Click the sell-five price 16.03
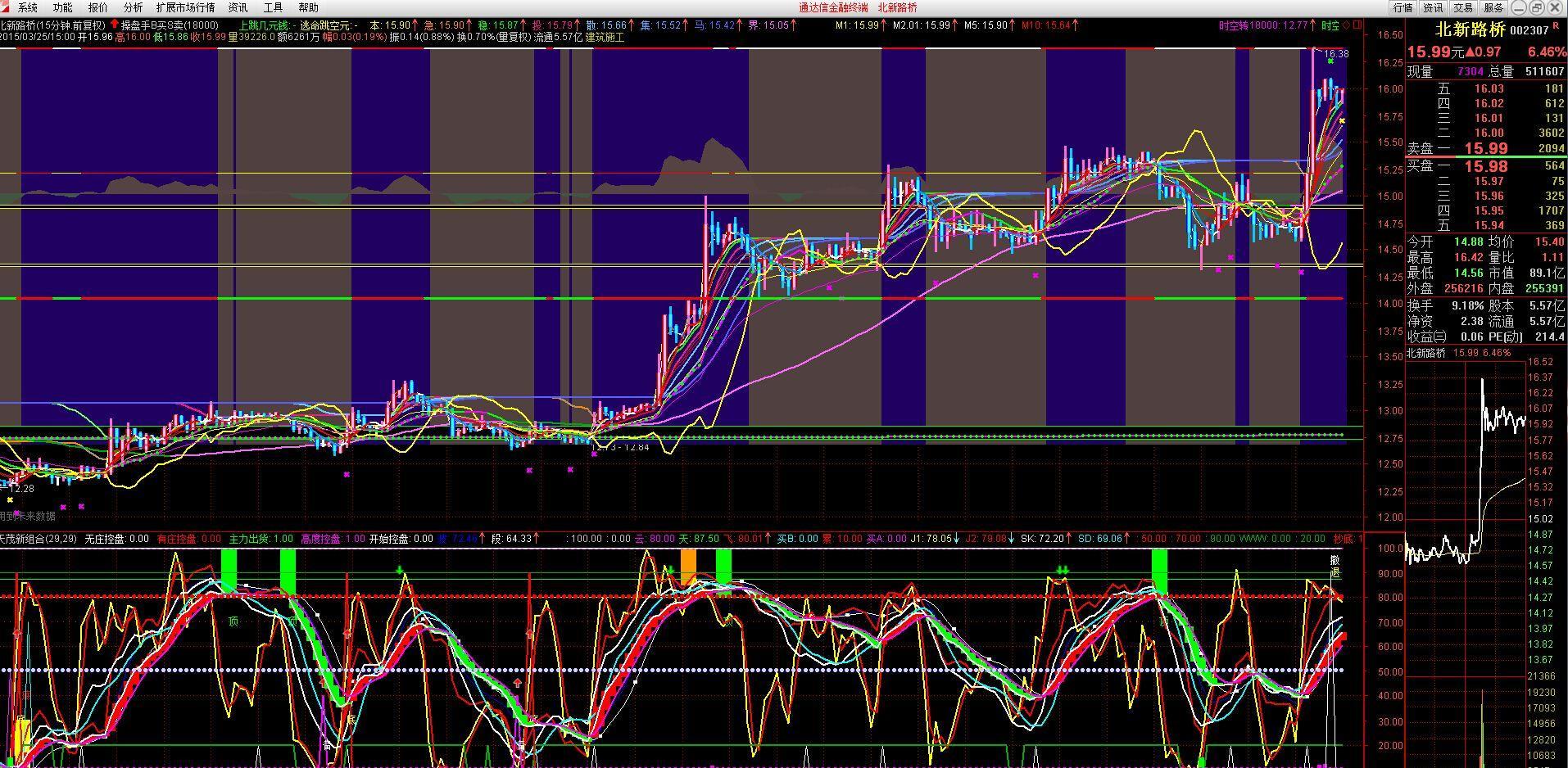The height and width of the screenshot is (768, 1568). (x=1489, y=89)
